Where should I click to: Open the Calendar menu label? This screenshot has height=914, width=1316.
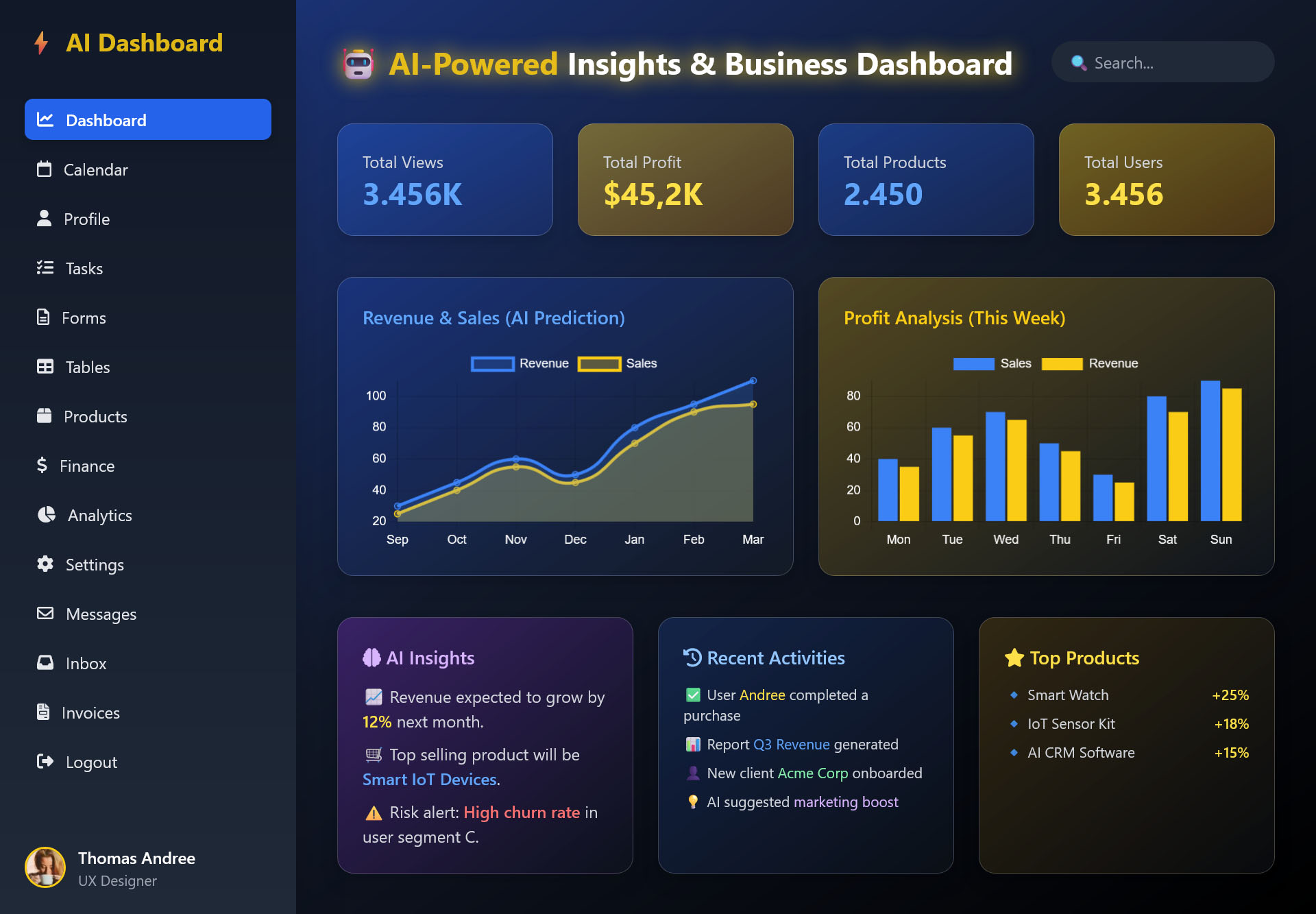tap(96, 170)
